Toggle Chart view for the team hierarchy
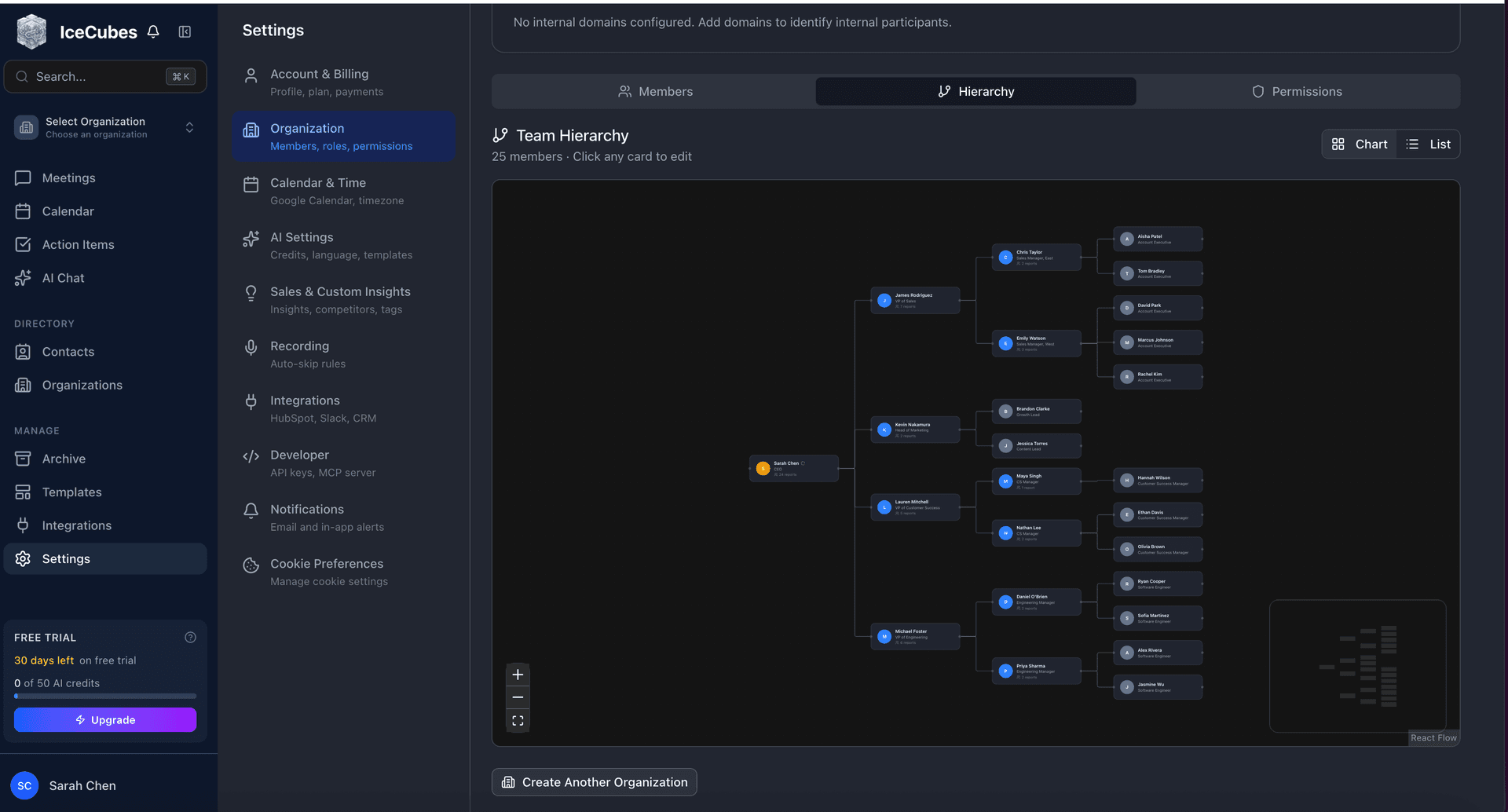Image resolution: width=1508 pixels, height=812 pixels. click(1360, 144)
